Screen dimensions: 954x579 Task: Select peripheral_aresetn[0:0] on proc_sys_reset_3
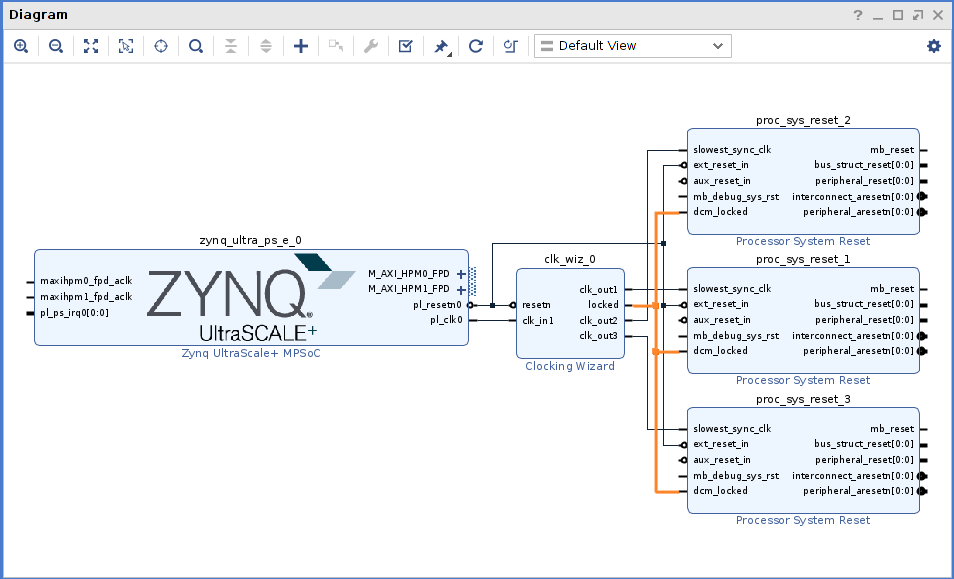(x=858, y=491)
